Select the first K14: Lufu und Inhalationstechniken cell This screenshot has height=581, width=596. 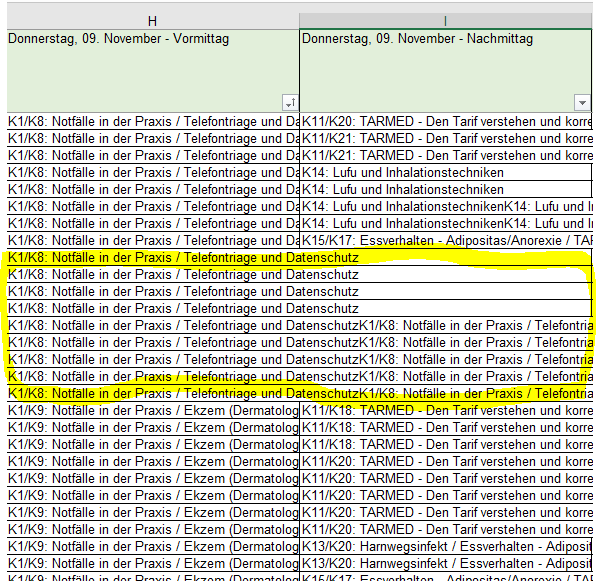tap(445, 173)
